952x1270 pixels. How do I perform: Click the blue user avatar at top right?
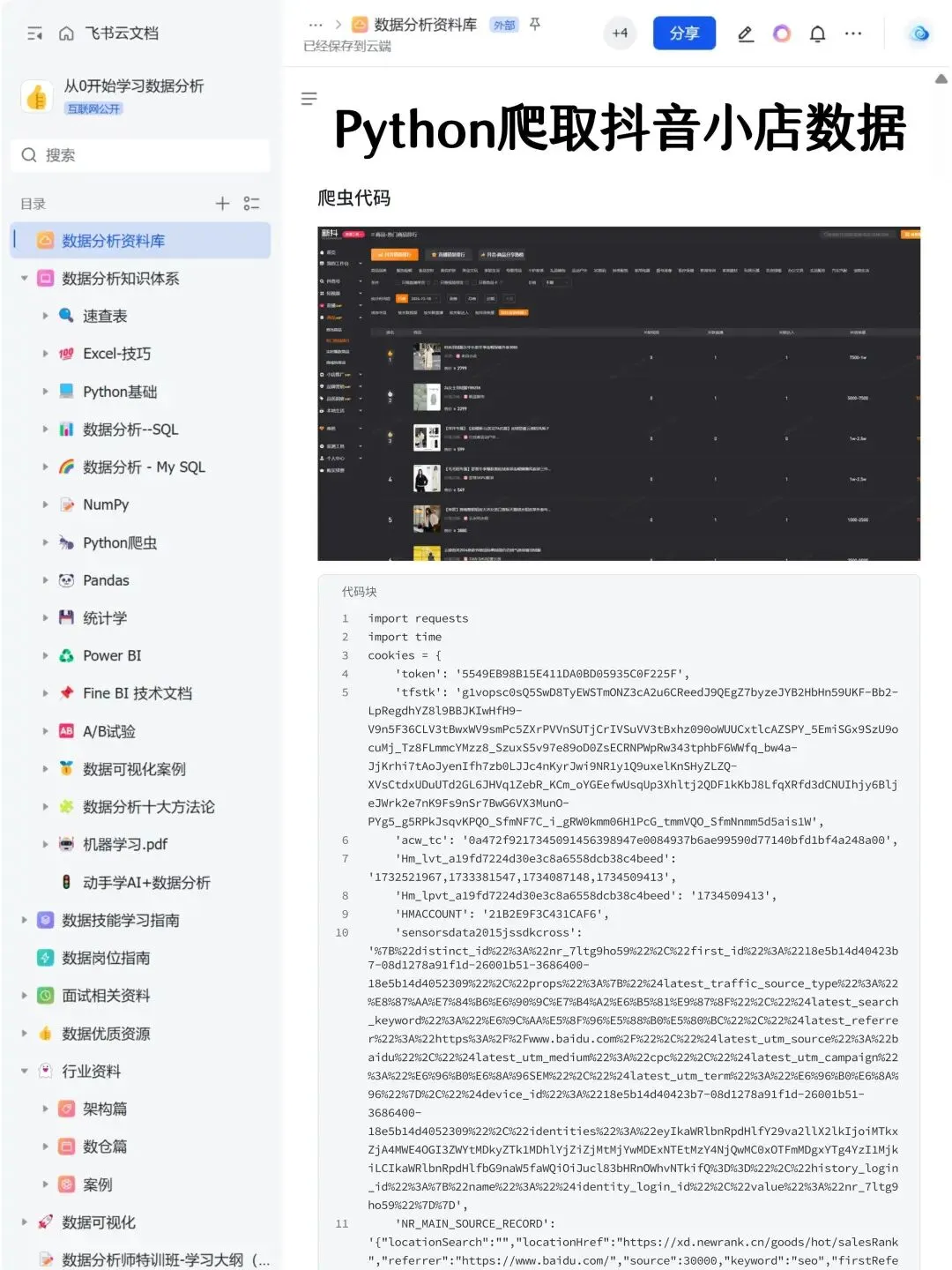tap(919, 34)
